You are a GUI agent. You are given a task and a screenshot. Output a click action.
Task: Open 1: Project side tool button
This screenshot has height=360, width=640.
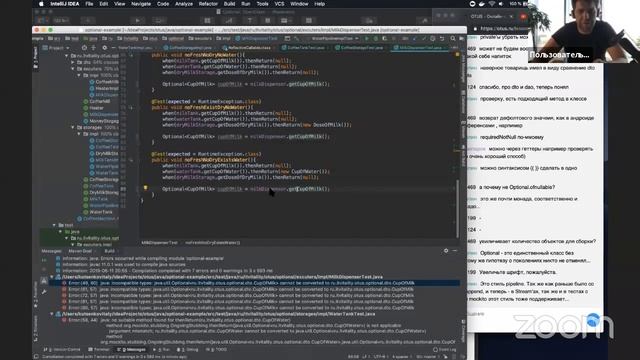[x=36, y=58]
